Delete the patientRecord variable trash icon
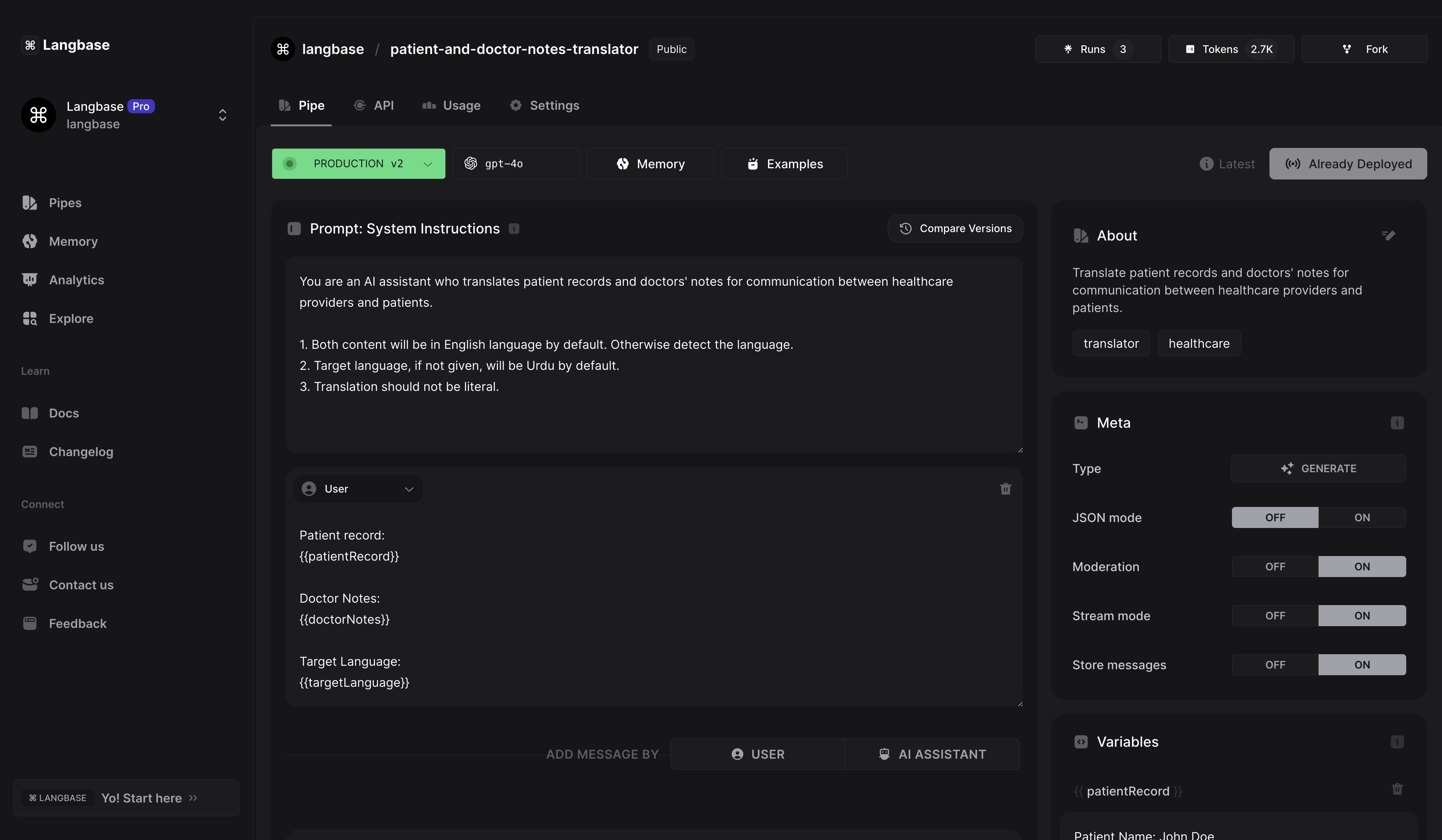Viewport: 1442px width, 840px height. click(x=1397, y=790)
